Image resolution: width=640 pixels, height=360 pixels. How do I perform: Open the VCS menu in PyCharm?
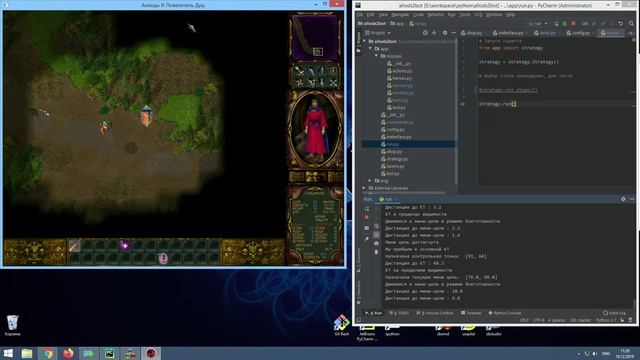click(x=478, y=15)
